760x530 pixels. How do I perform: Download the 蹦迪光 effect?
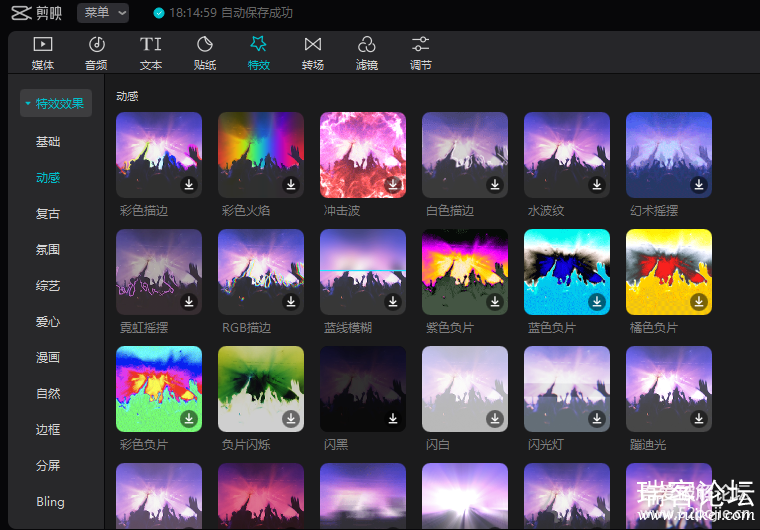699,418
